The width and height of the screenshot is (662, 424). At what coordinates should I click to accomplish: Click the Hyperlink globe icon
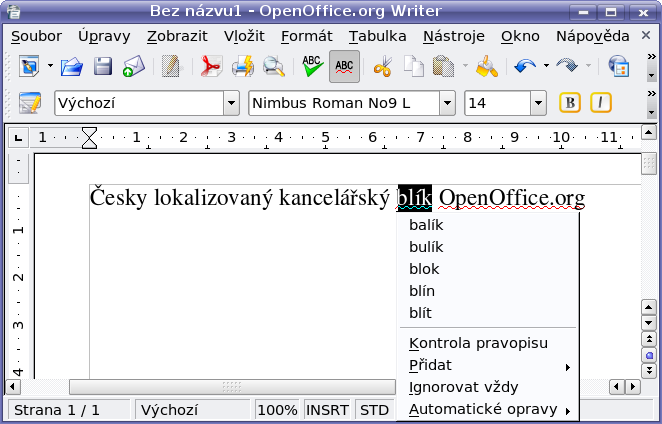619,66
